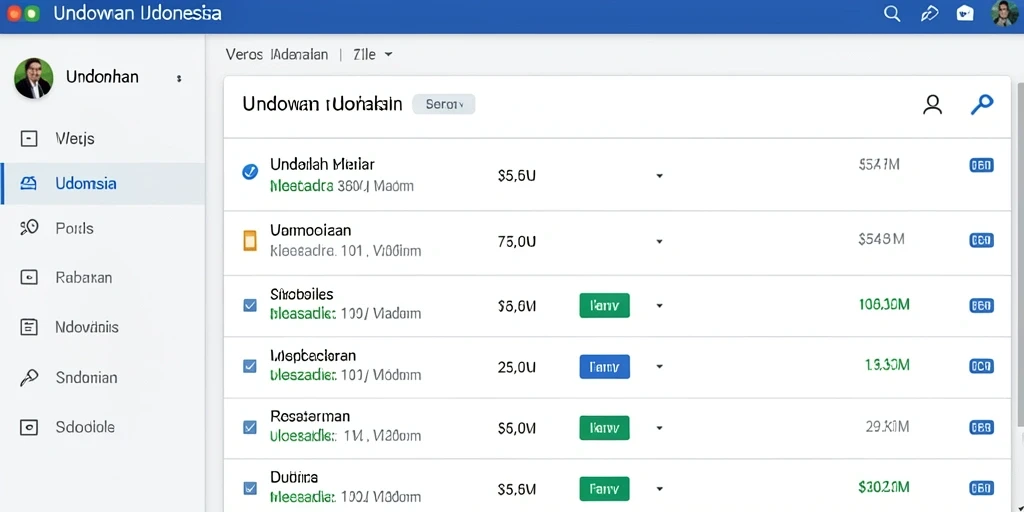Expand the dropdown arrow on the Mepbacleran row

[660, 367]
